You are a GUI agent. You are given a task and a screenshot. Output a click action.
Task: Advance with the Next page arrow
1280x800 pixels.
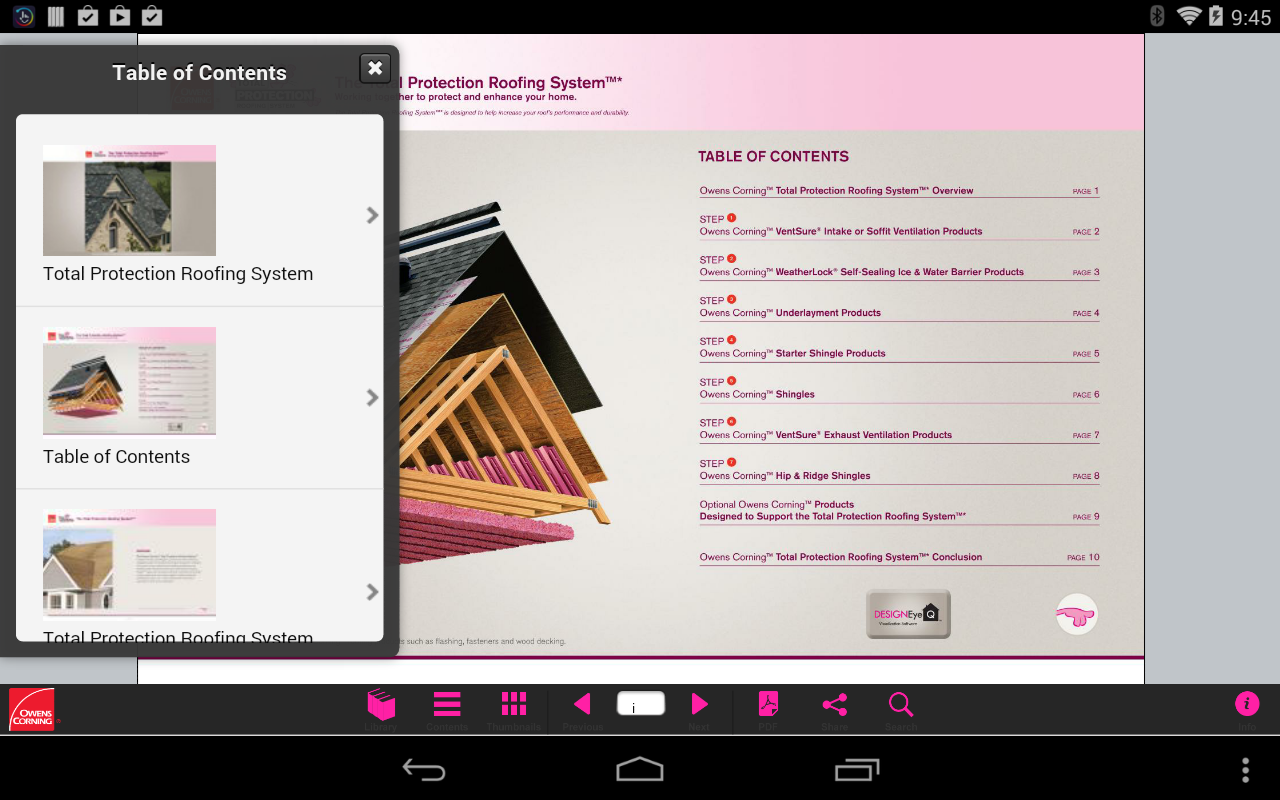point(700,704)
